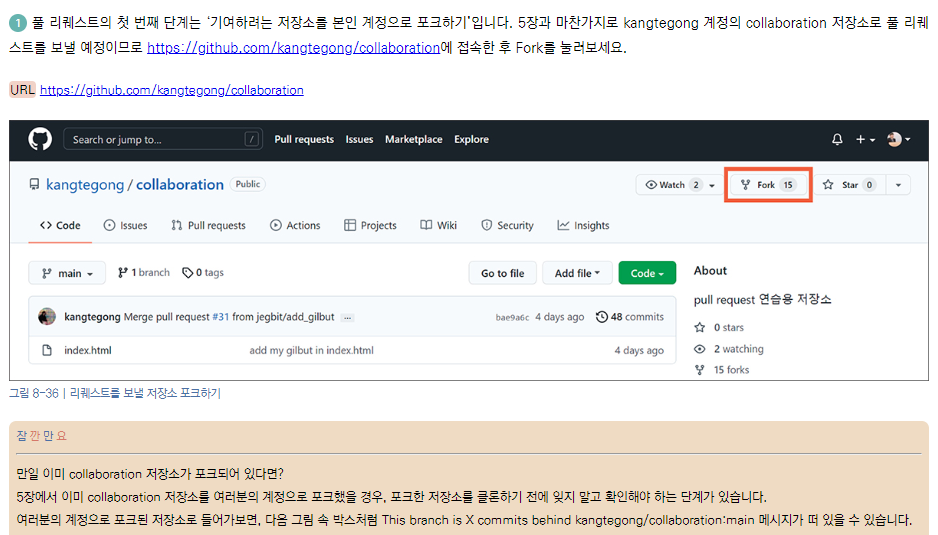This screenshot has width=938, height=535.
Task: Click the Watch count badge showing 2
Action: coord(696,185)
